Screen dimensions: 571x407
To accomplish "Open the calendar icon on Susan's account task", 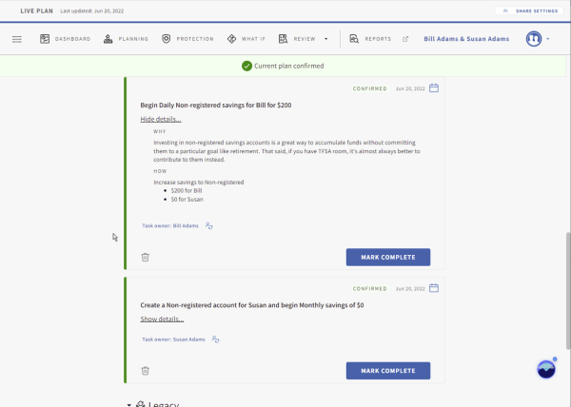I will (x=434, y=288).
